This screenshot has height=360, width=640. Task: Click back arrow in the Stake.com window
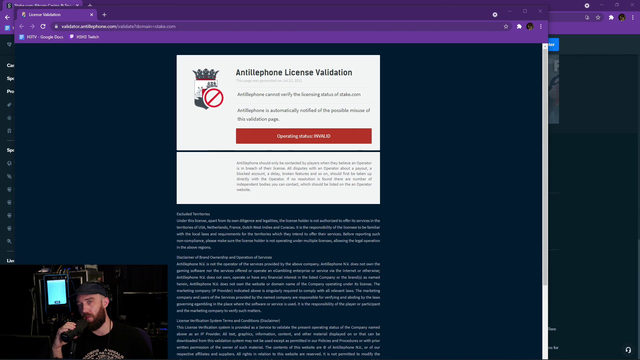coord(7,18)
